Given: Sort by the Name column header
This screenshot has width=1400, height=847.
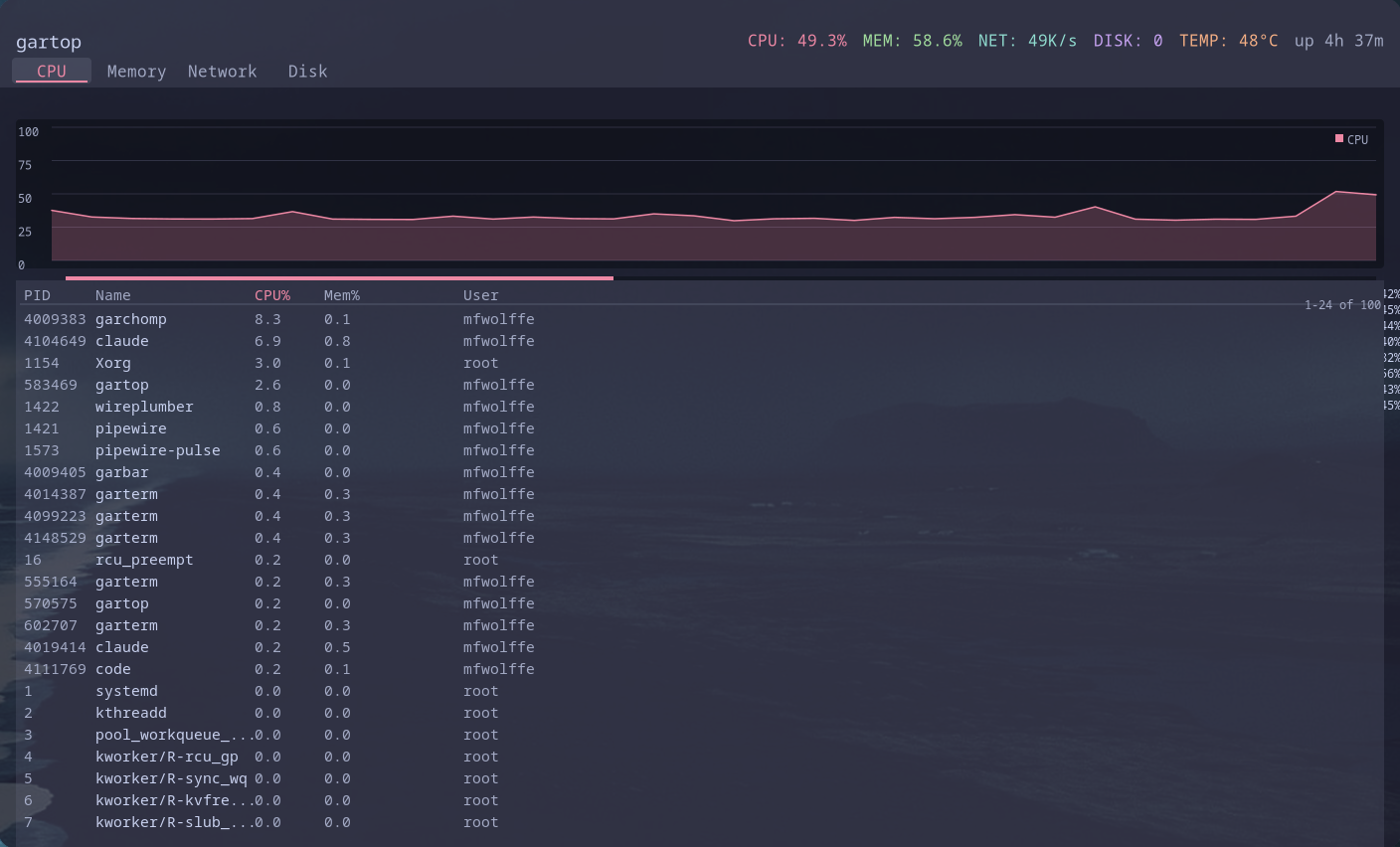Looking at the screenshot, I should (x=112, y=294).
